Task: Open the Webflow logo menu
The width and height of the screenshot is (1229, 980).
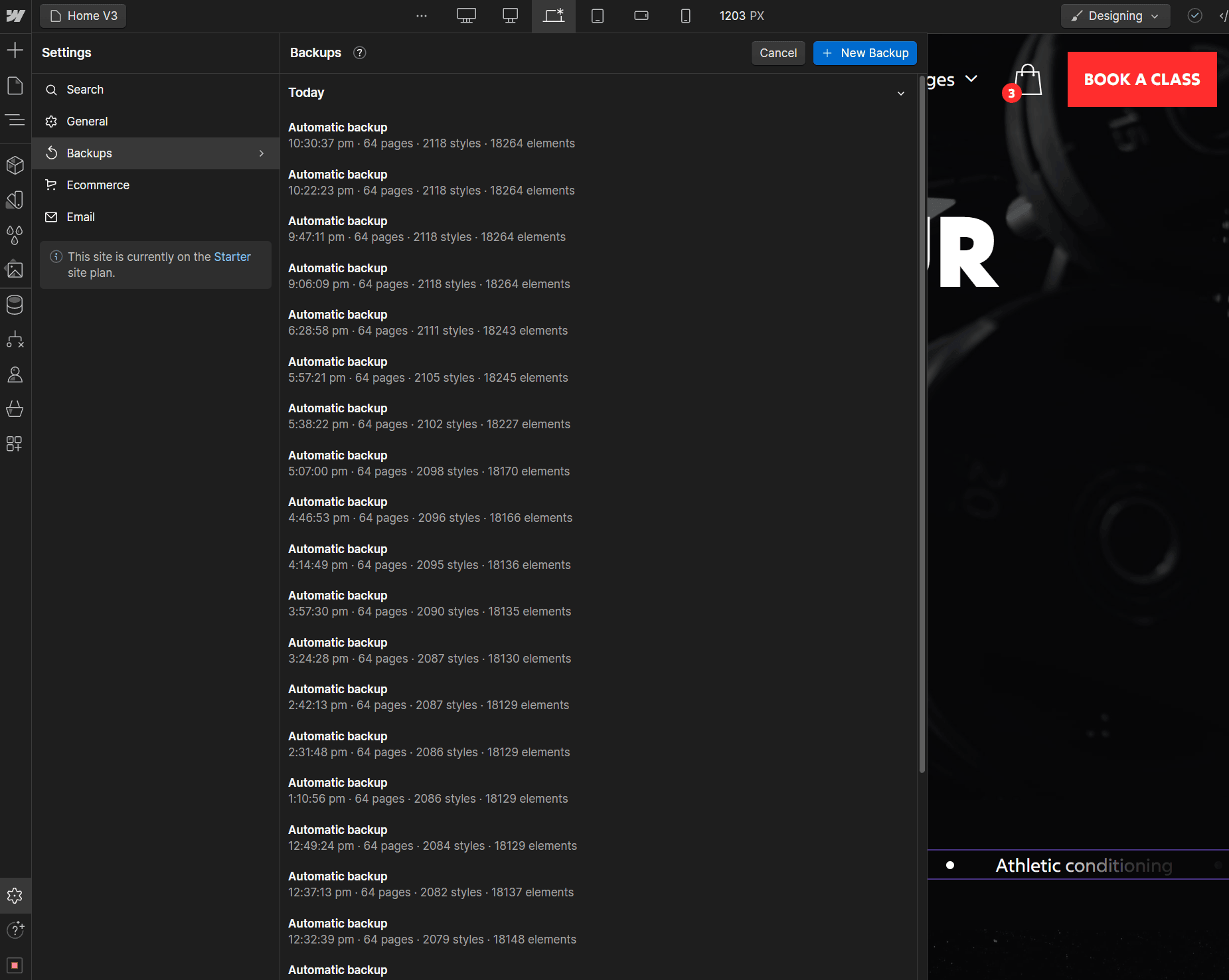Action: tap(15, 16)
